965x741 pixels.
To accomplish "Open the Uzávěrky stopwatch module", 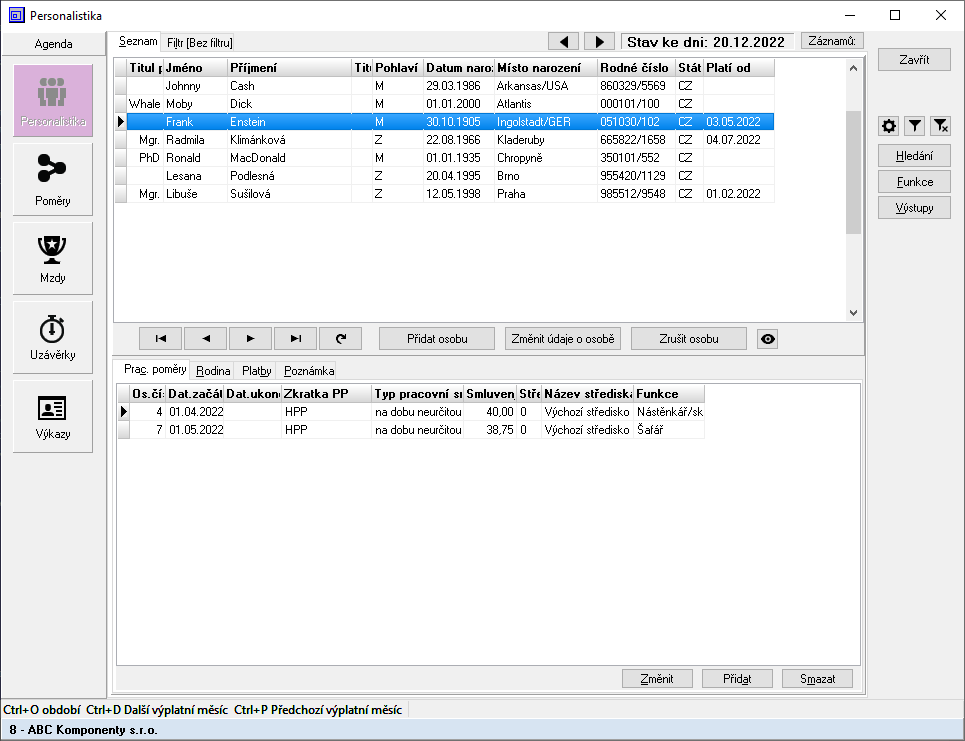I will pos(53,337).
